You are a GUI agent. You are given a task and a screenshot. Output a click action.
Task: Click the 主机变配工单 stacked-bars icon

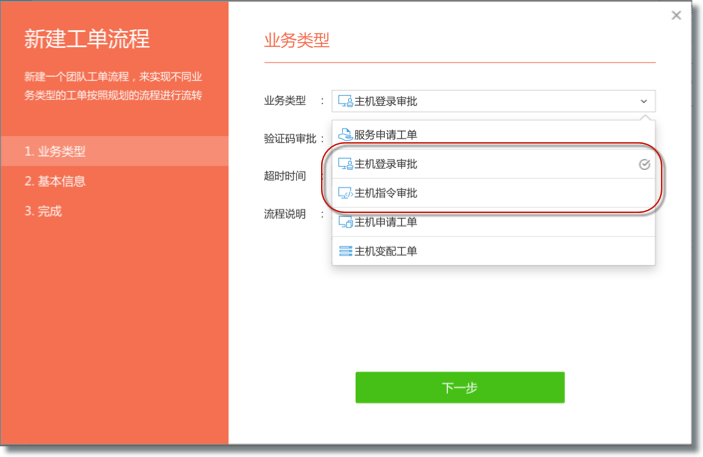[x=345, y=251]
